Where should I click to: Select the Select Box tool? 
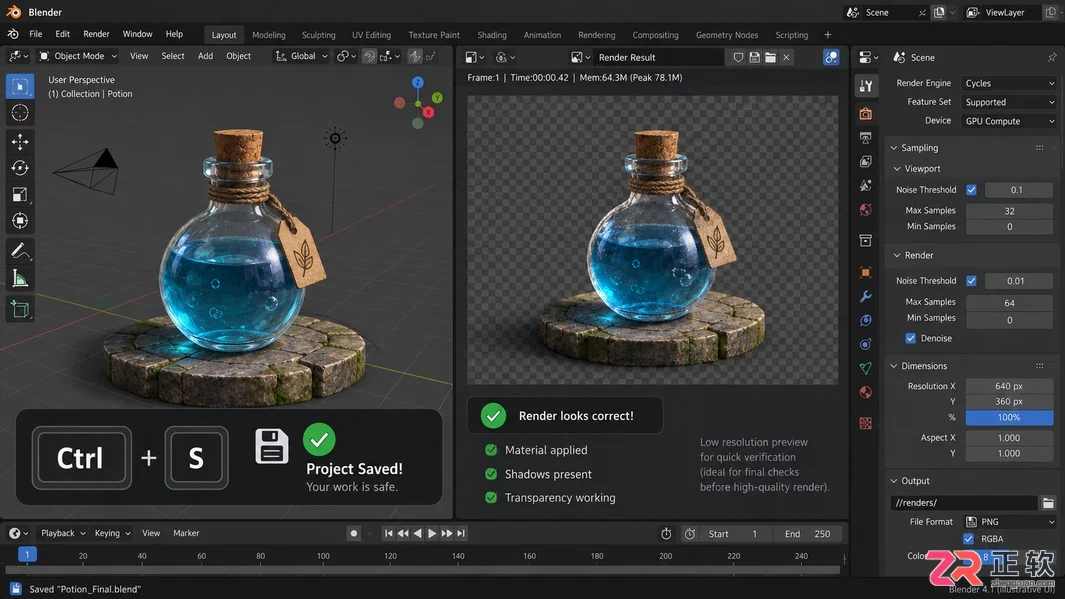(20, 86)
